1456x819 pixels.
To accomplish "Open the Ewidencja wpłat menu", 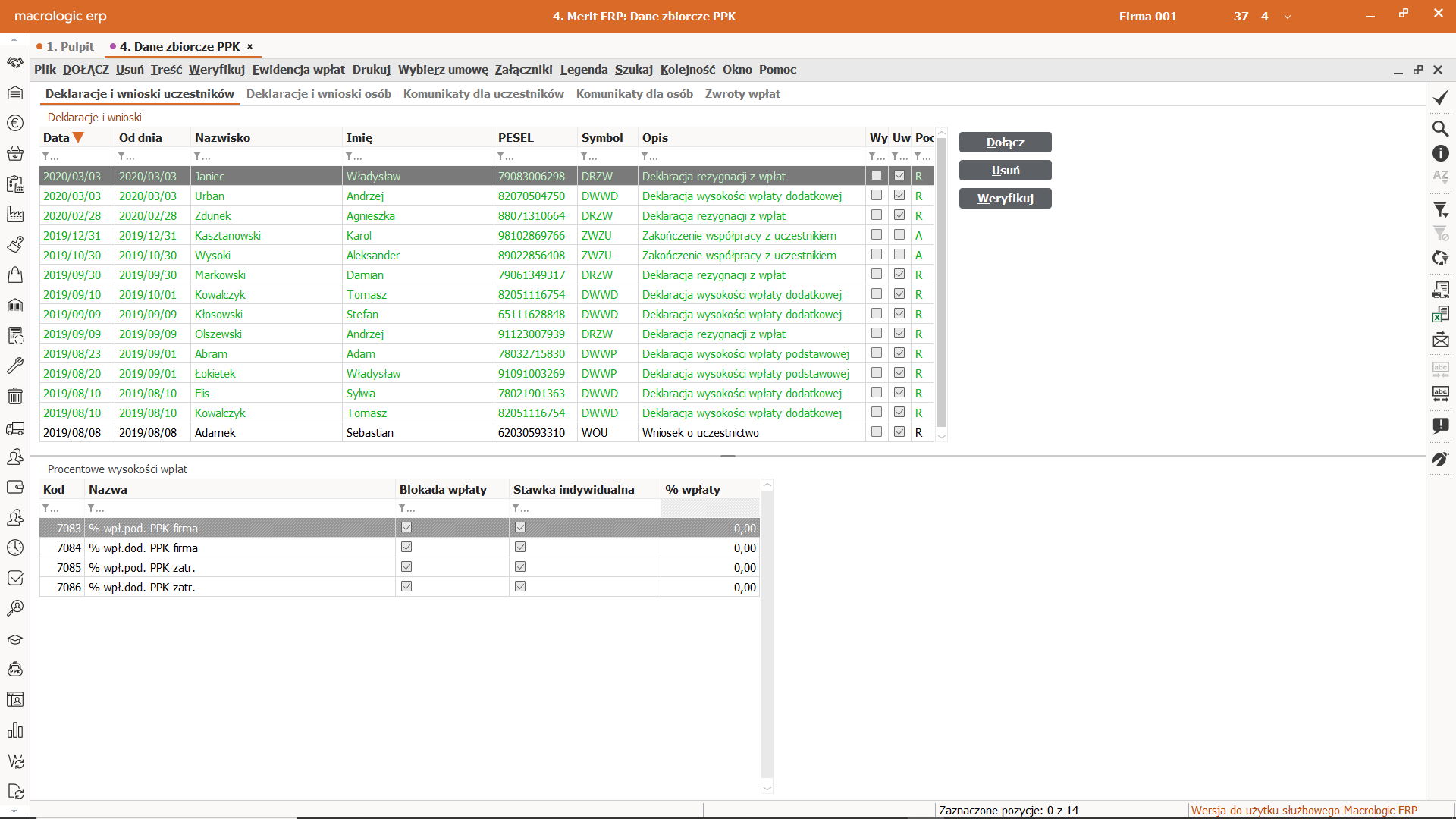I will tap(298, 70).
